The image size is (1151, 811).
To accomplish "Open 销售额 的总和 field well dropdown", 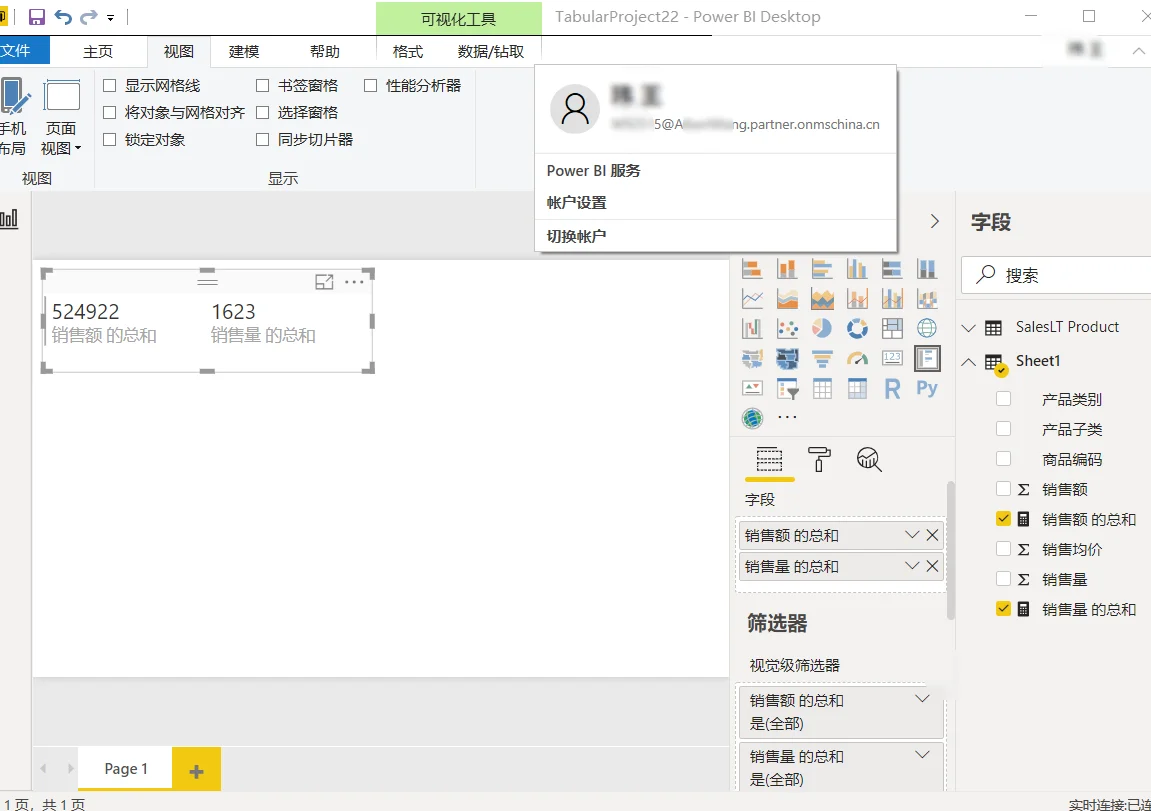I will [912, 535].
